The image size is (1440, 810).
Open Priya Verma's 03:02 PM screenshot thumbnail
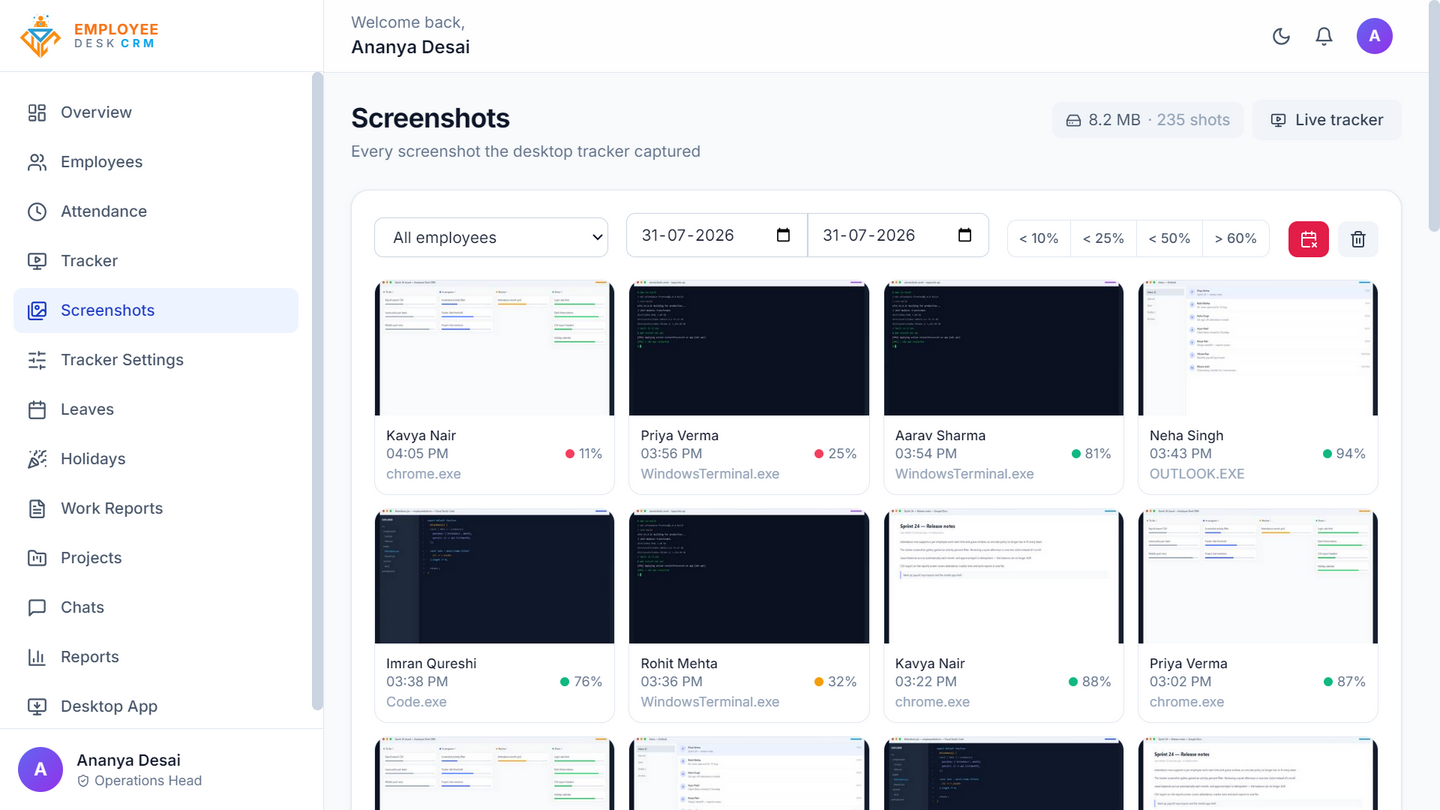(x=1258, y=576)
